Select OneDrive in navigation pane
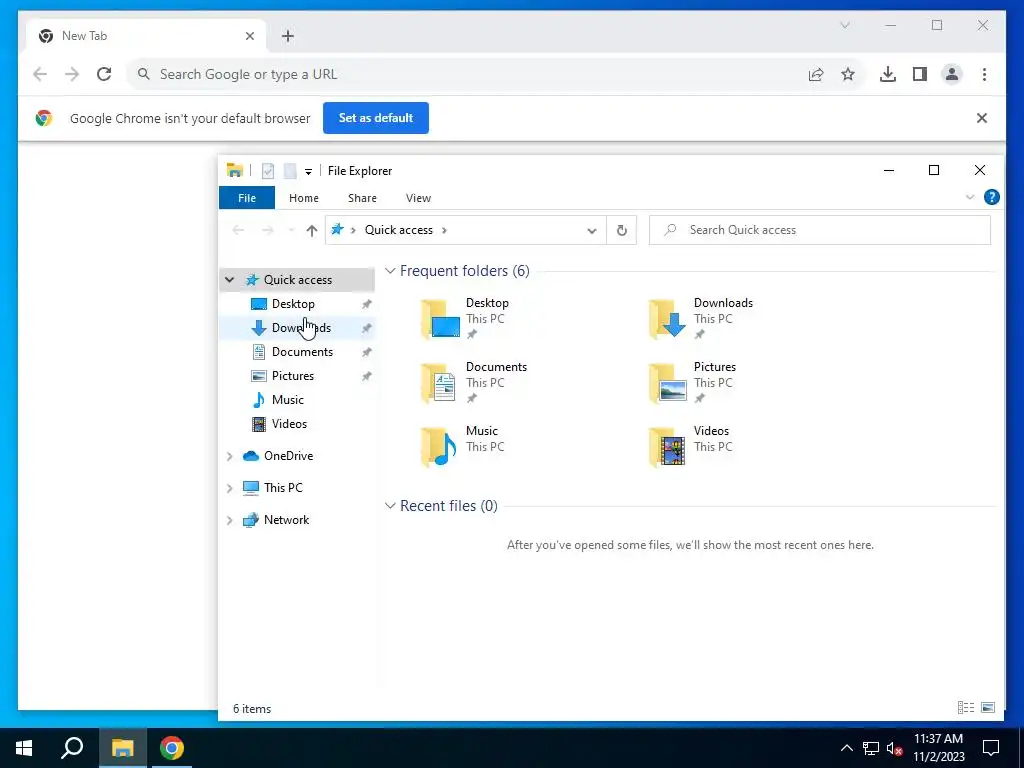1024x768 pixels. [x=288, y=456]
